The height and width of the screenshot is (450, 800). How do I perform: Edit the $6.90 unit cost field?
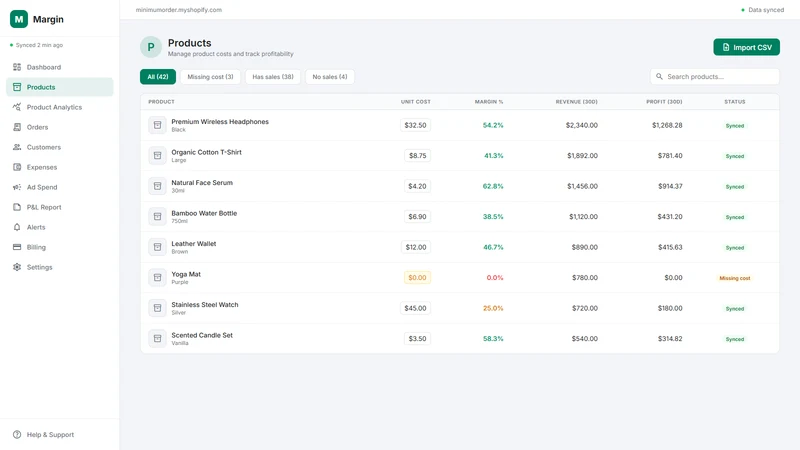point(417,216)
